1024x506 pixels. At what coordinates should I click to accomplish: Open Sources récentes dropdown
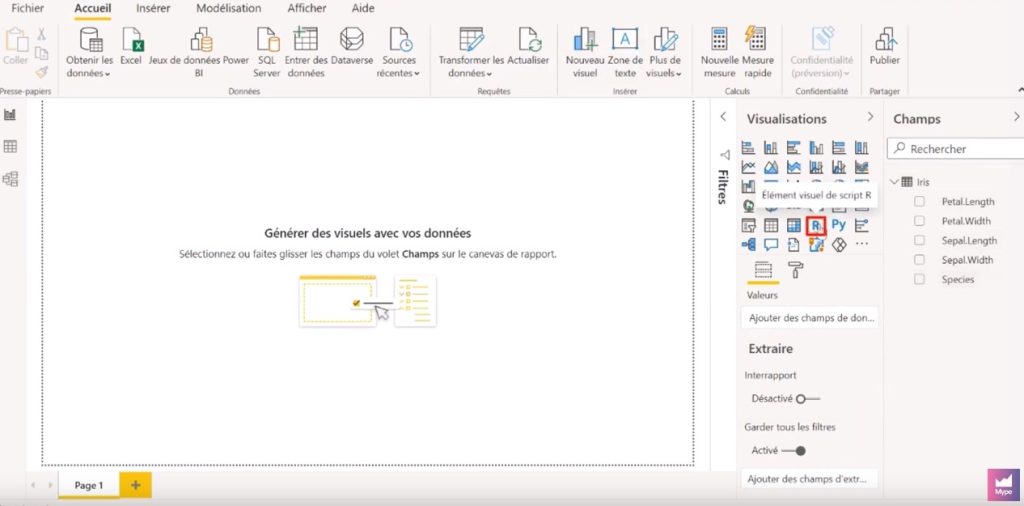pyautogui.click(x=399, y=52)
